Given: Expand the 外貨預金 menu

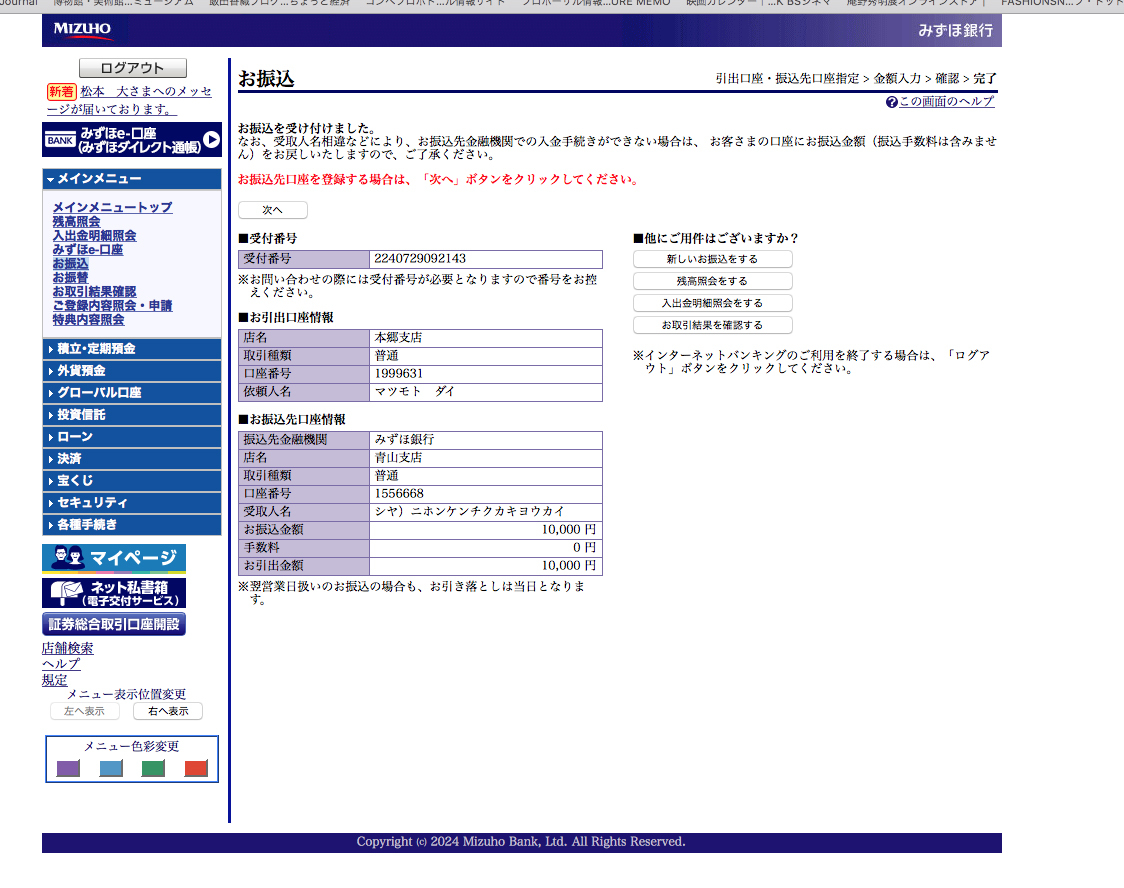Looking at the screenshot, I should pos(132,371).
